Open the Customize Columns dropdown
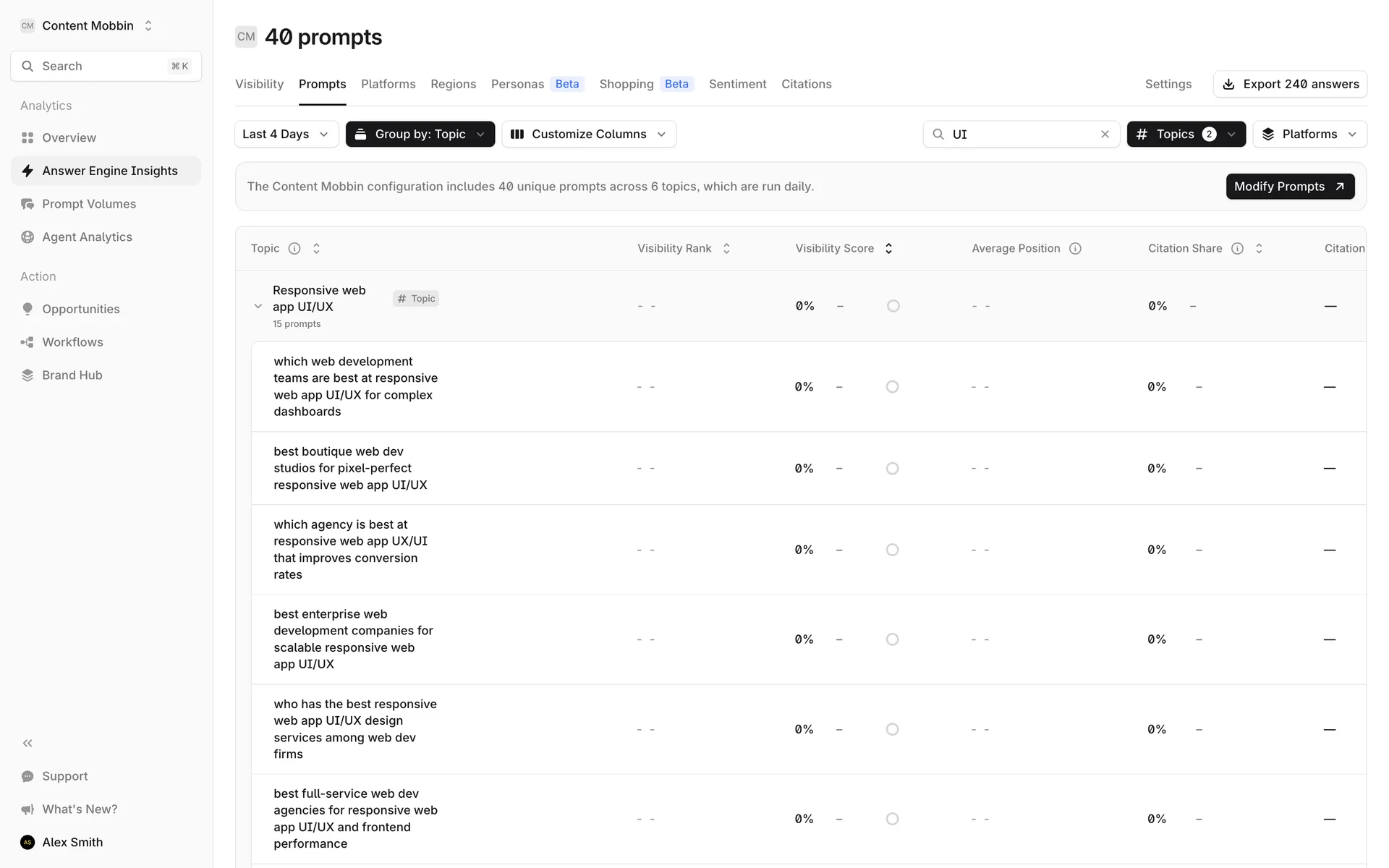The width and height of the screenshot is (1389, 868). (588, 135)
